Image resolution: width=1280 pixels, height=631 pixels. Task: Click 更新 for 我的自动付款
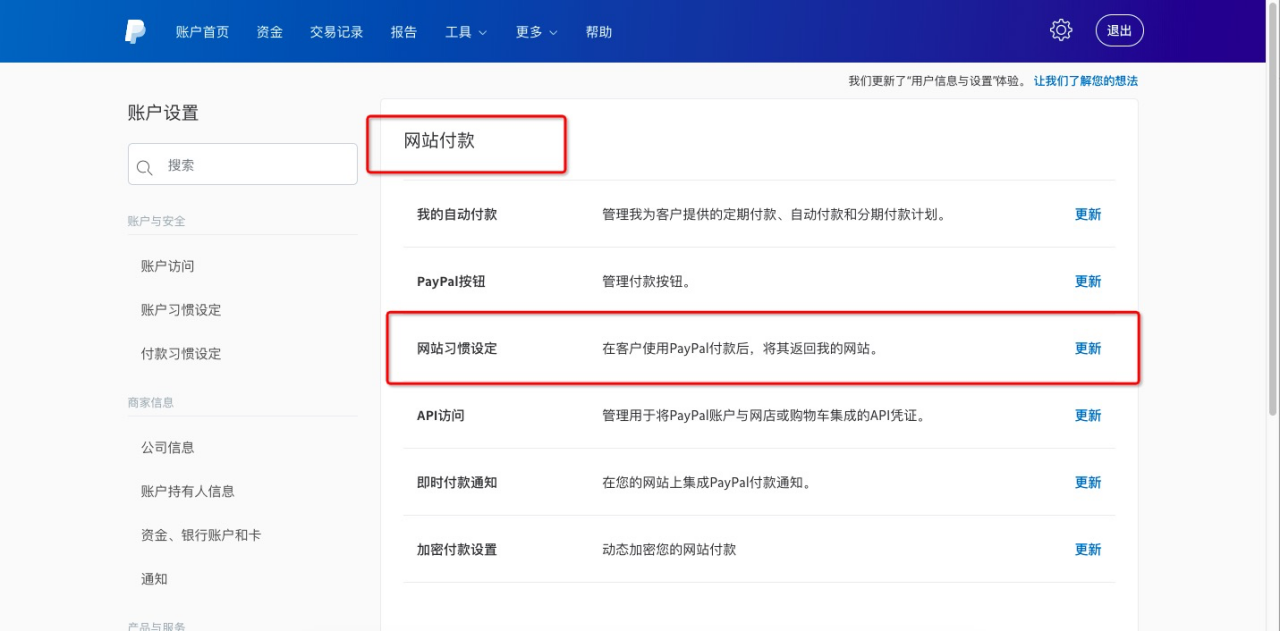pos(1088,214)
